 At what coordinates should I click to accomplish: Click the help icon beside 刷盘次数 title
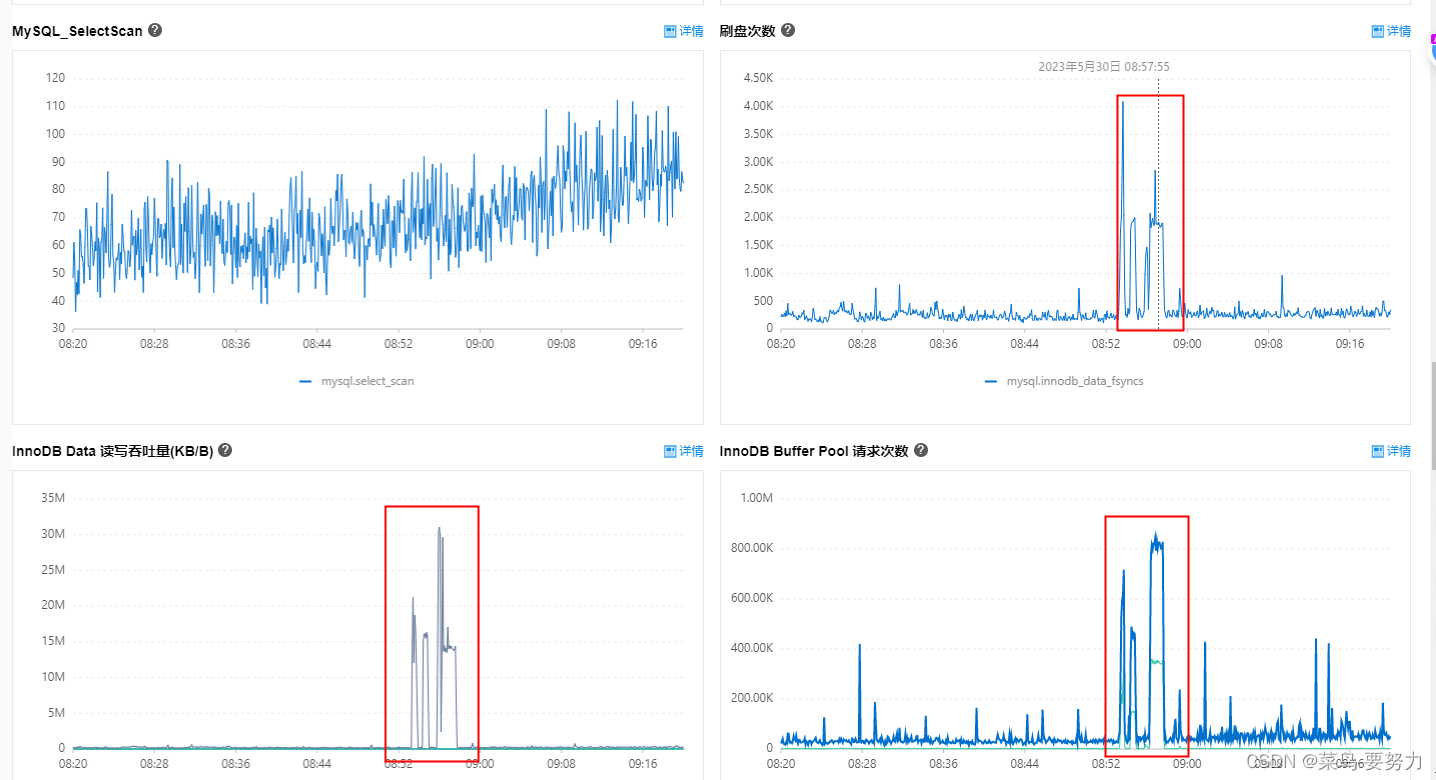(788, 30)
